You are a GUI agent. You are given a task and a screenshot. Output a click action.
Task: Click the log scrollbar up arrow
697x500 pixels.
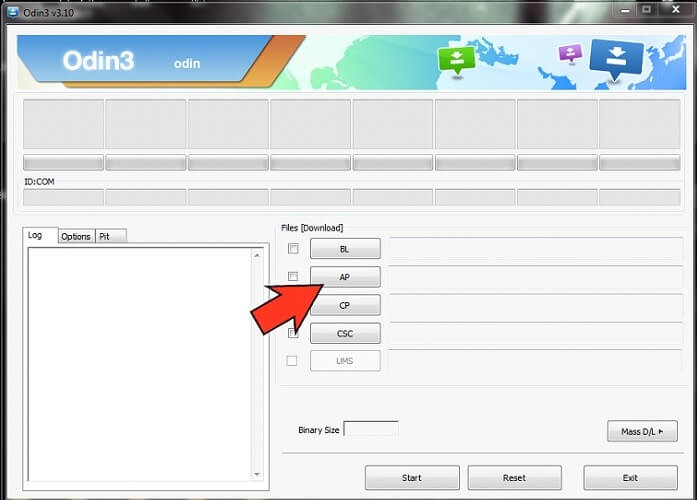click(256, 255)
